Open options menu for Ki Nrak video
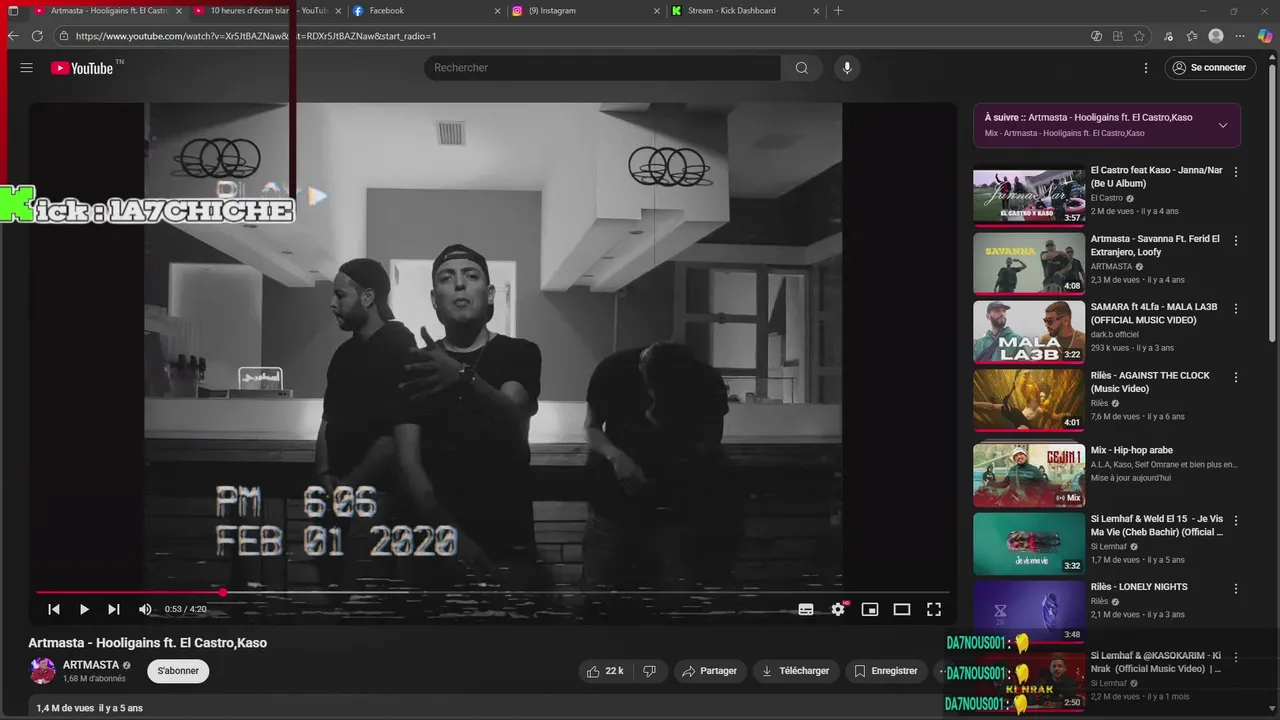Image resolution: width=1280 pixels, height=720 pixels. (1236, 657)
